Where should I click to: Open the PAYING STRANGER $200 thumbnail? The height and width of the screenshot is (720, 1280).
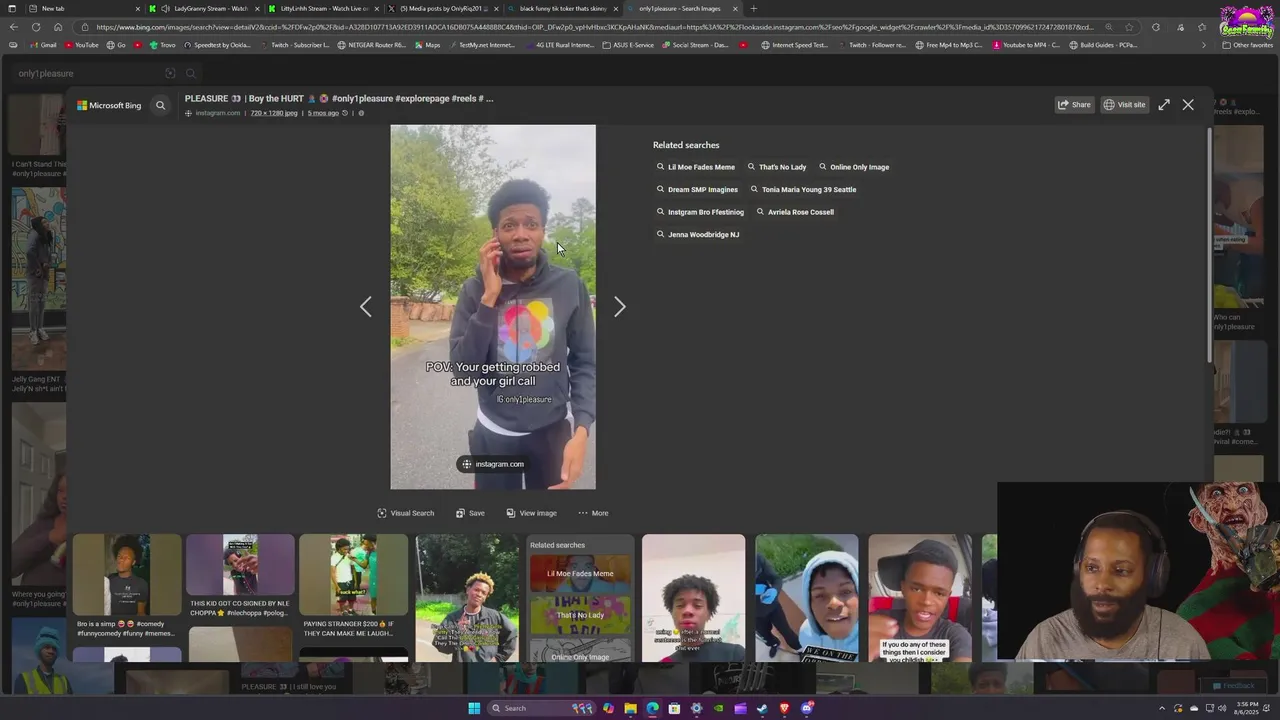(x=353, y=575)
